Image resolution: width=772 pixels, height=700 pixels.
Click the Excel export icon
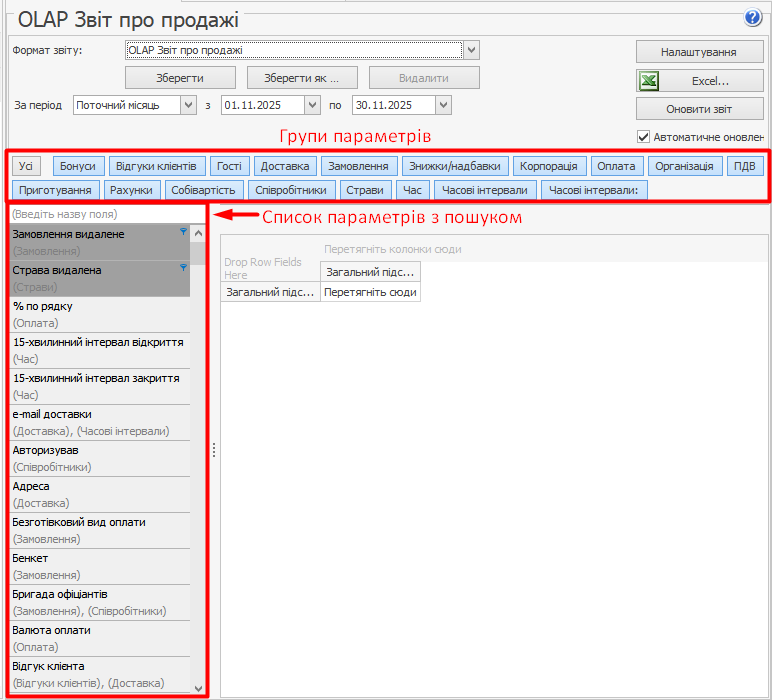649,81
